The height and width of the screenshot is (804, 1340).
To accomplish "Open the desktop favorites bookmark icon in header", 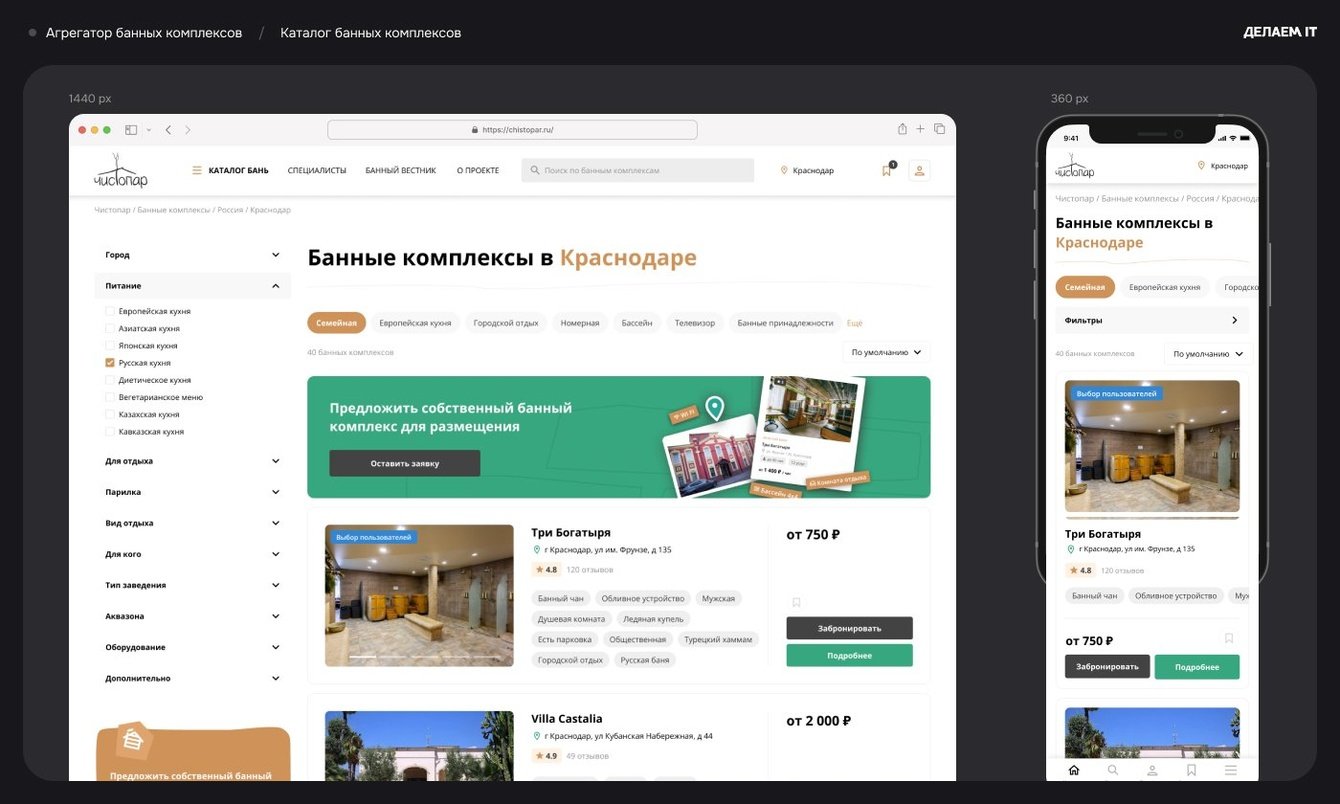I will coord(886,170).
